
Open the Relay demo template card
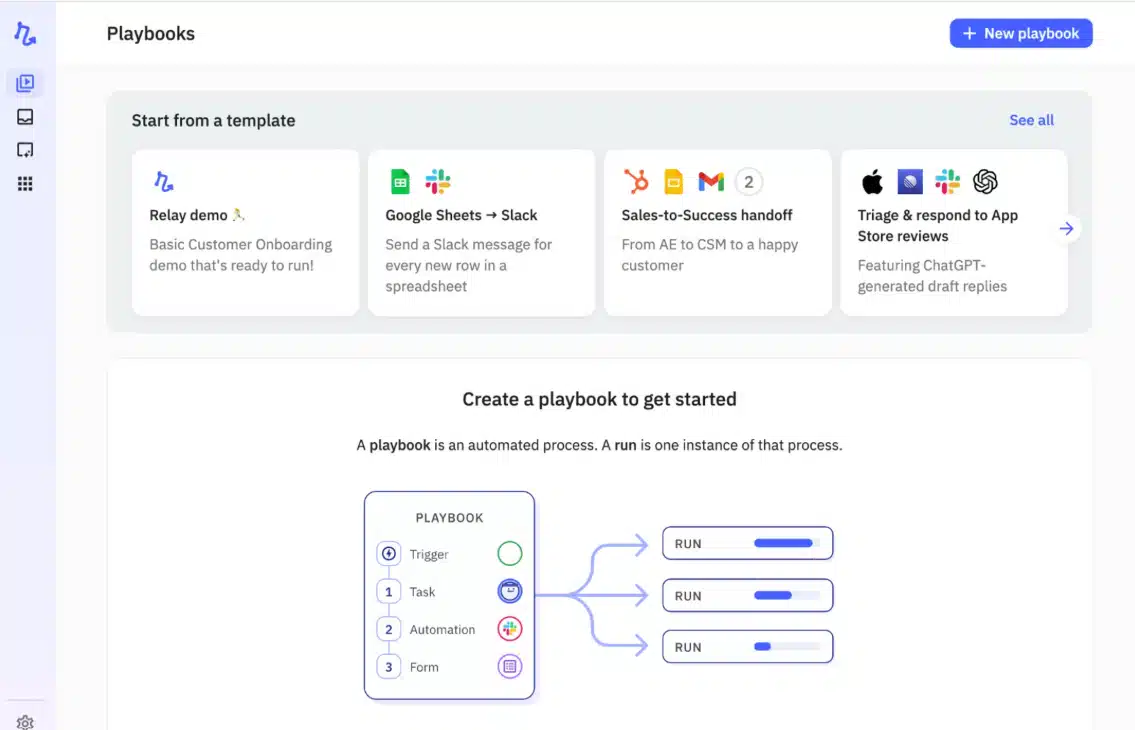click(x=244, y=232)
